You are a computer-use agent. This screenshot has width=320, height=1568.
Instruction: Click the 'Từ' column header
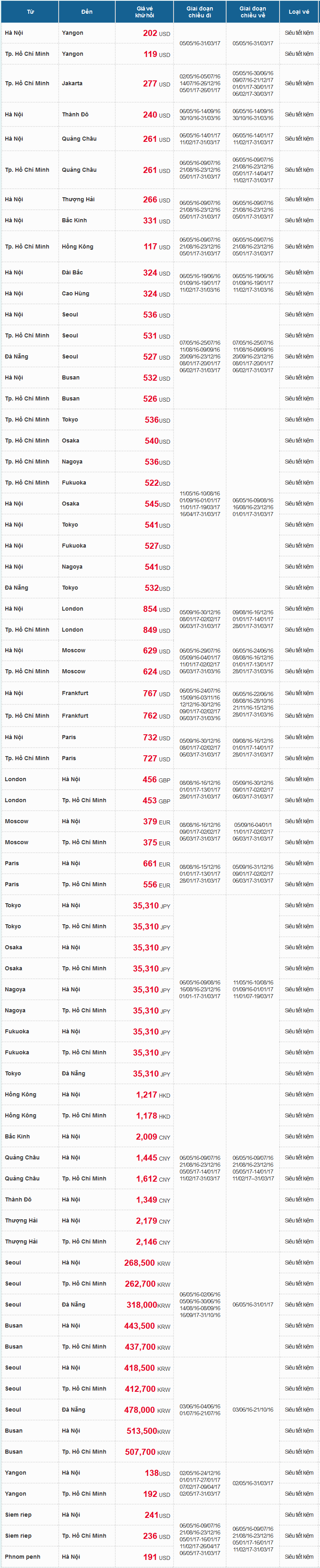click(30, 12)
